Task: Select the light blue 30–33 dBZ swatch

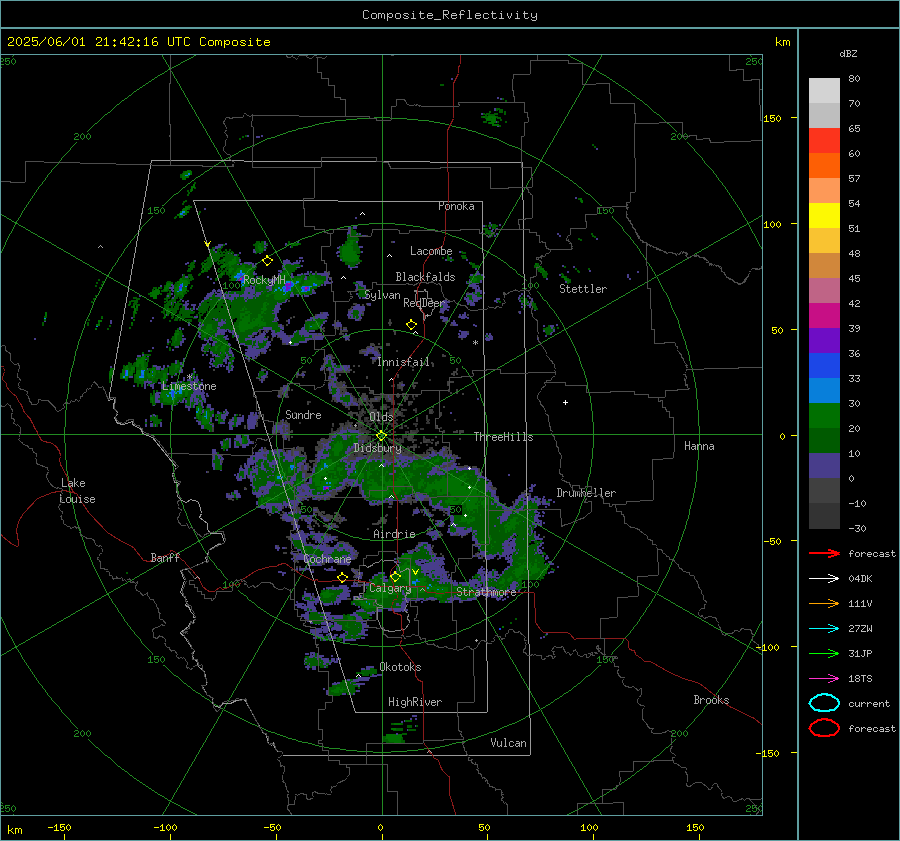Action: tap(824, 391)
